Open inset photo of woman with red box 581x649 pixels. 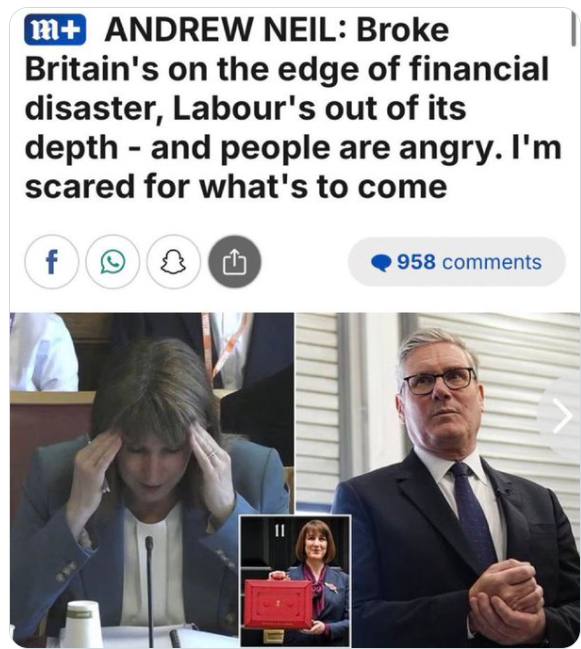coord(296,581)
